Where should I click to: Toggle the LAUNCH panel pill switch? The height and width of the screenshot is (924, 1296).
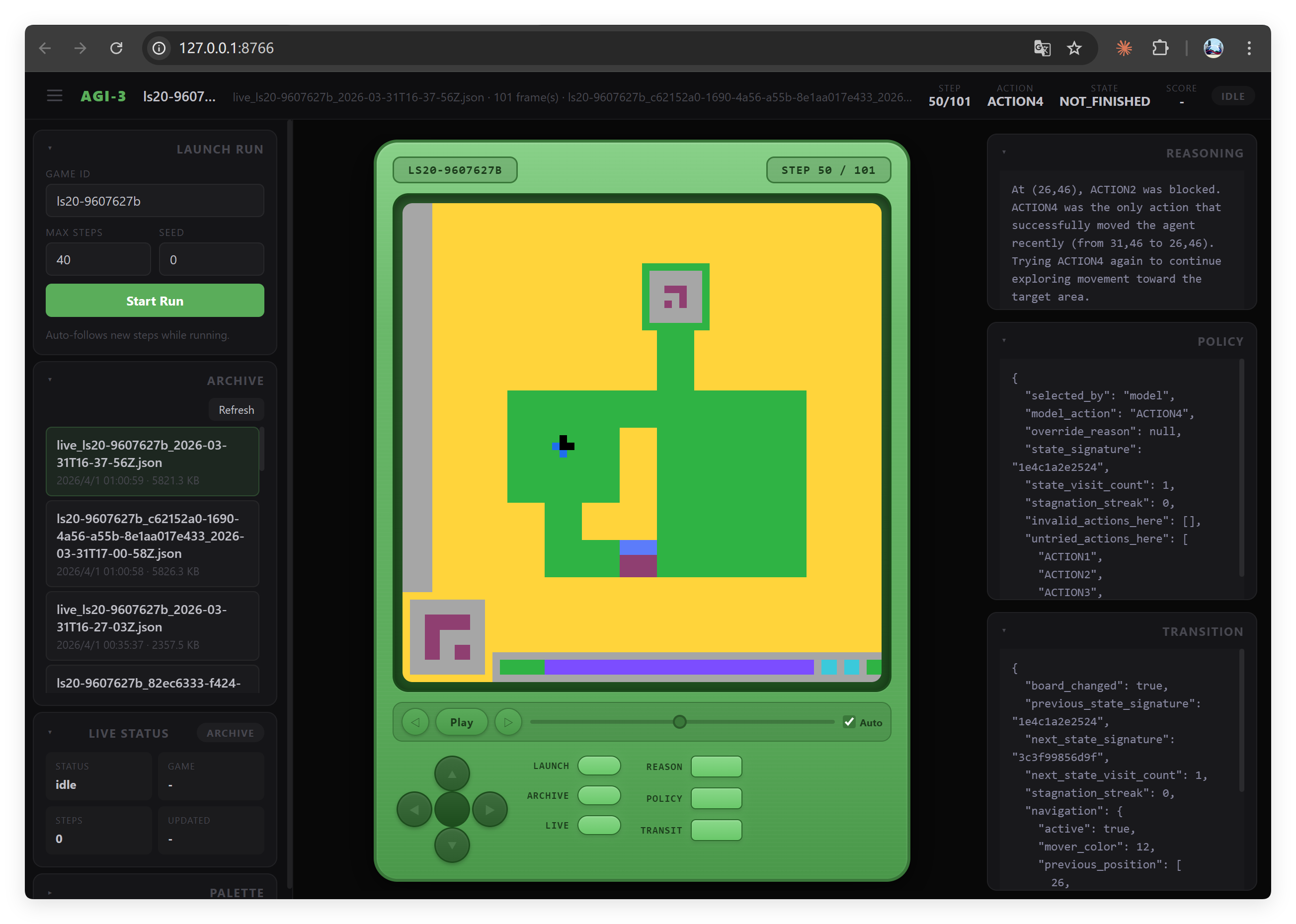(x=599, y=766)
